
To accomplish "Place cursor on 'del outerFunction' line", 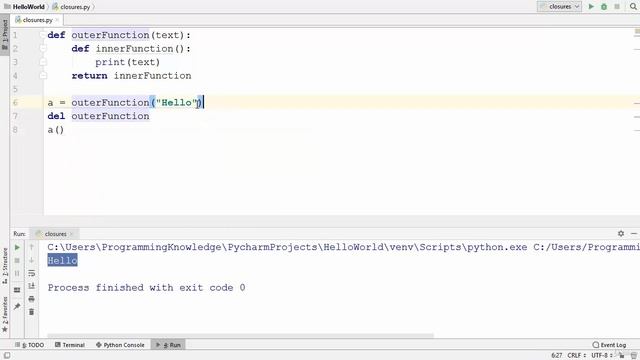I will [x=98, y=116].
